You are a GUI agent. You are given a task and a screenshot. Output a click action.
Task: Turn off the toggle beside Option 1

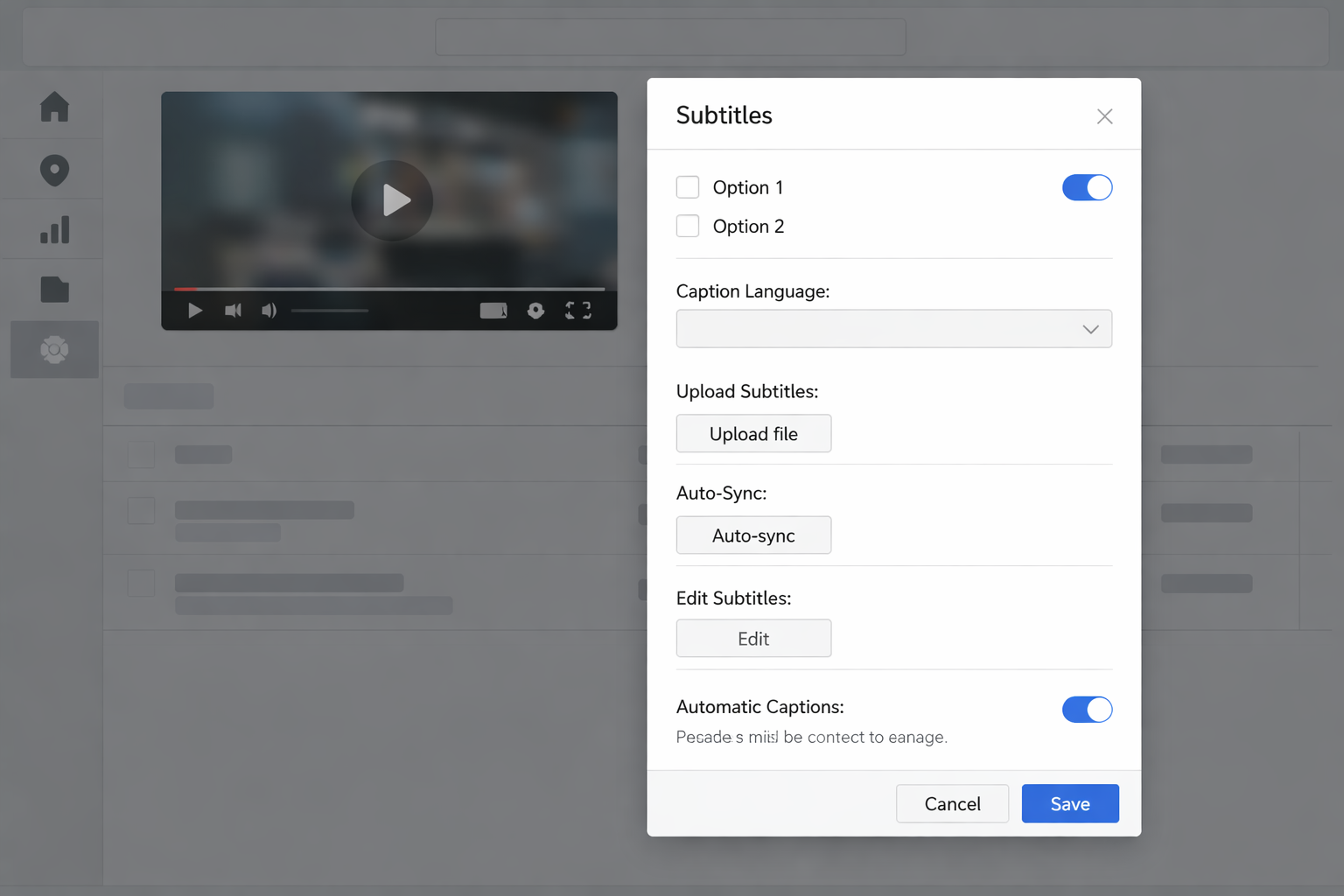click(1087, 187)
